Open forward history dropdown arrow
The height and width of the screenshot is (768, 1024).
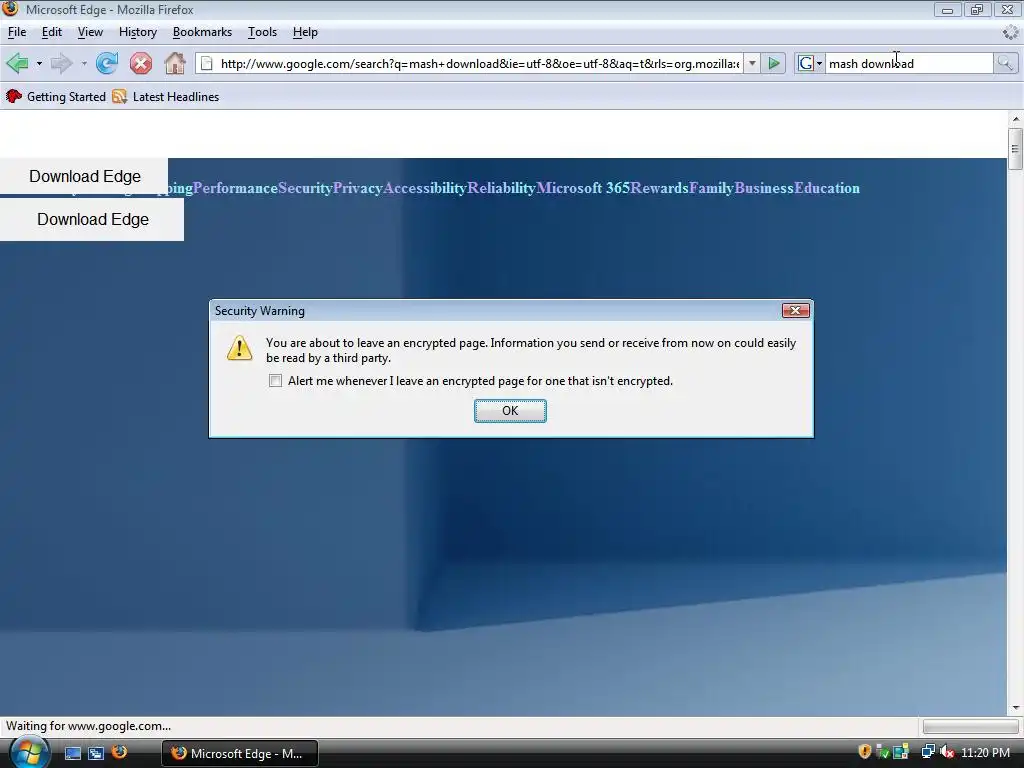pos(84,63)
